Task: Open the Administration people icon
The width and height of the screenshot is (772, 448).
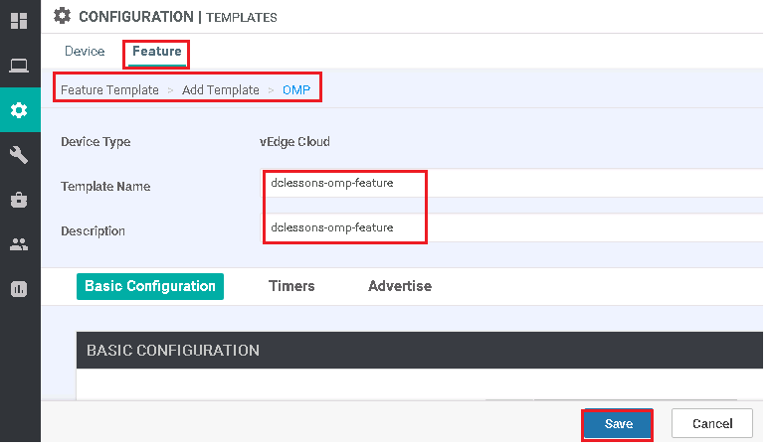Action: [x=19, y=244]
